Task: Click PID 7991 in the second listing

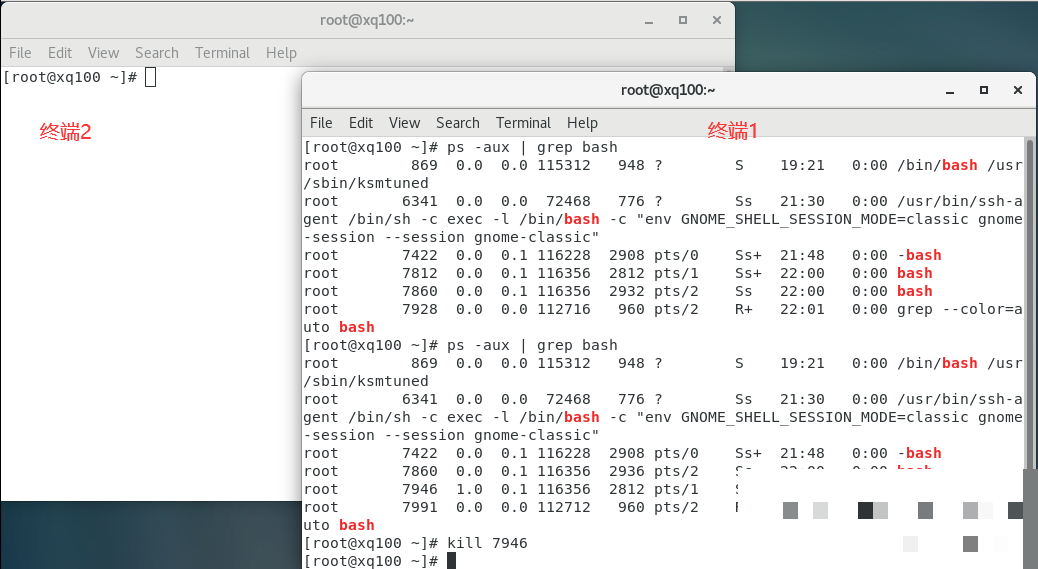Action: point(420,507)
